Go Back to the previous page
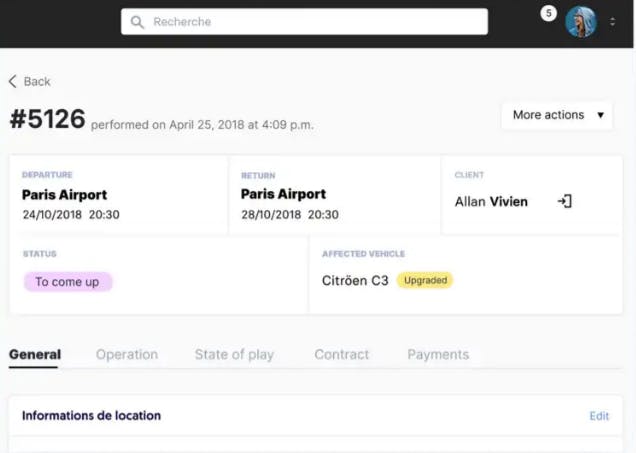 [30, 82]
